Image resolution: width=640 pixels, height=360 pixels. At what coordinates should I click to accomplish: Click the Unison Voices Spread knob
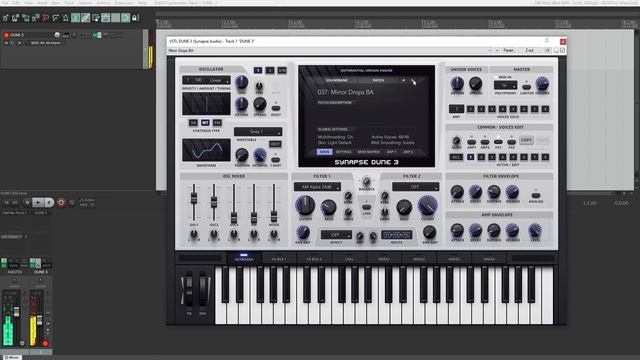pos(476,84)
